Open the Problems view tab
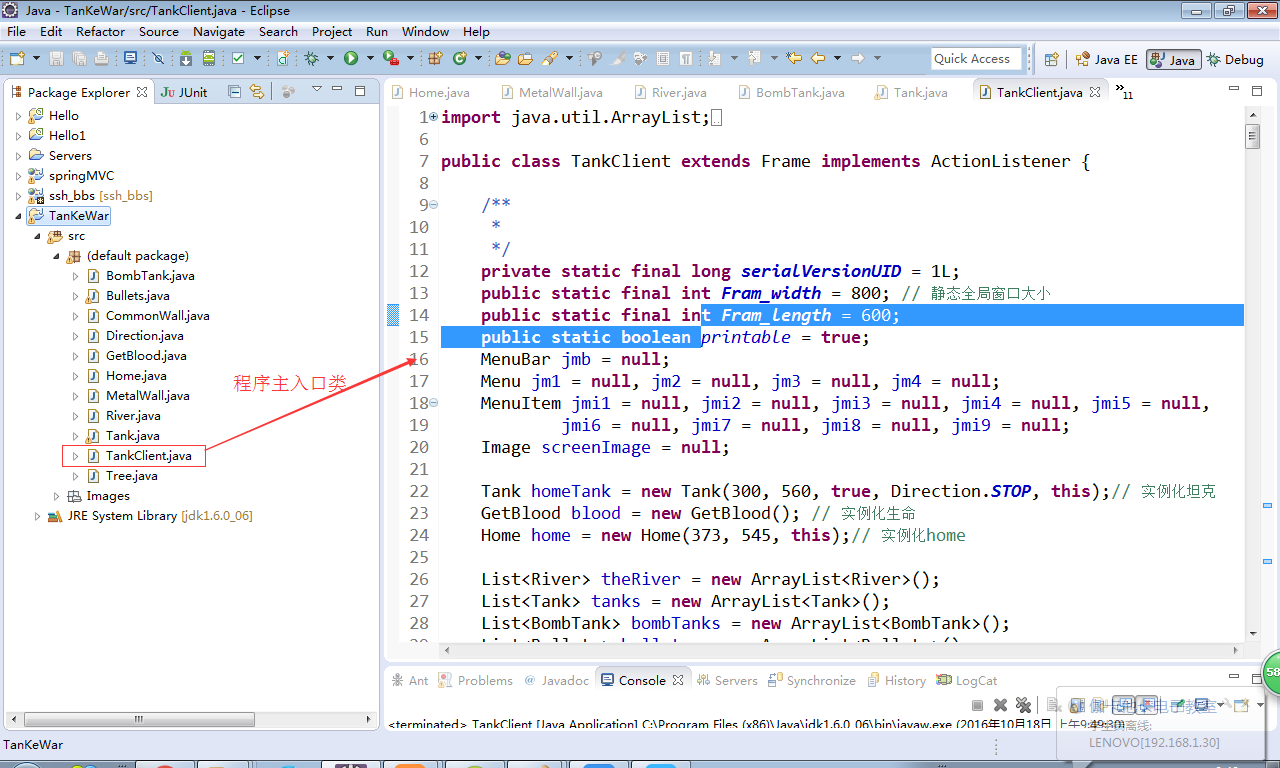Viewport: 1280px width, 768px height. [475, 680]
